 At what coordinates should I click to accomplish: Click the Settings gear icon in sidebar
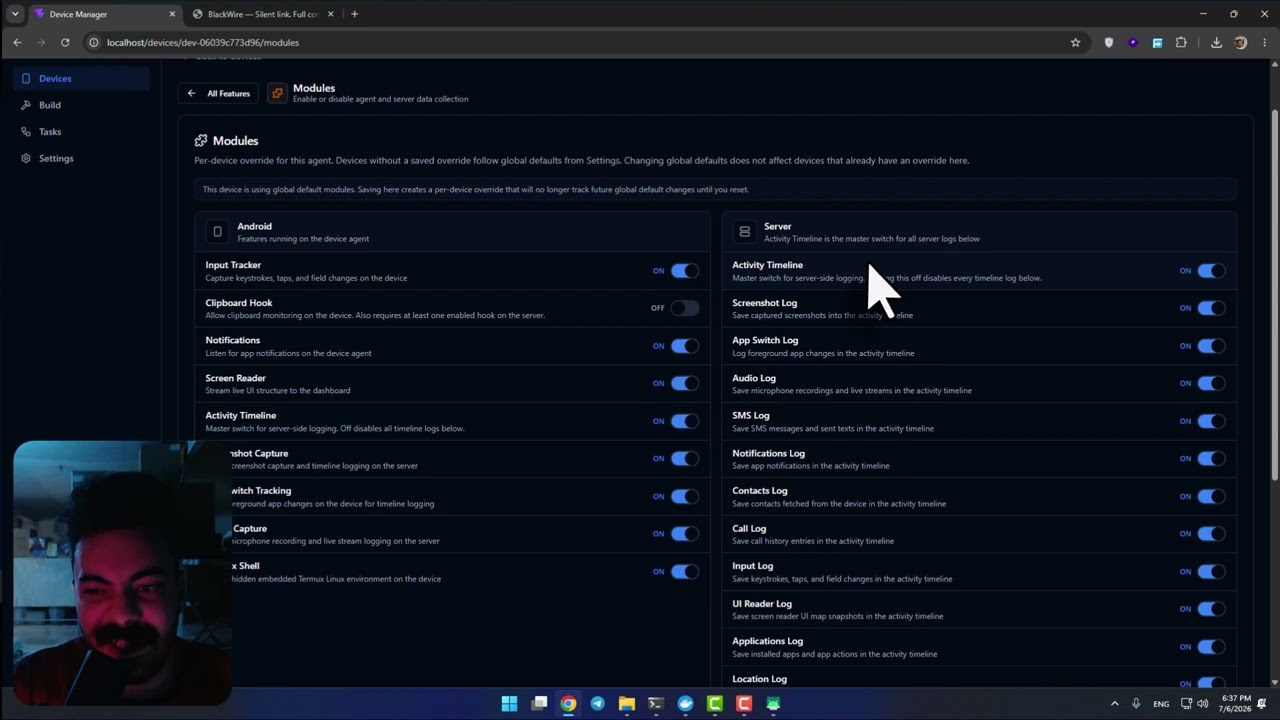click(26, 158)
